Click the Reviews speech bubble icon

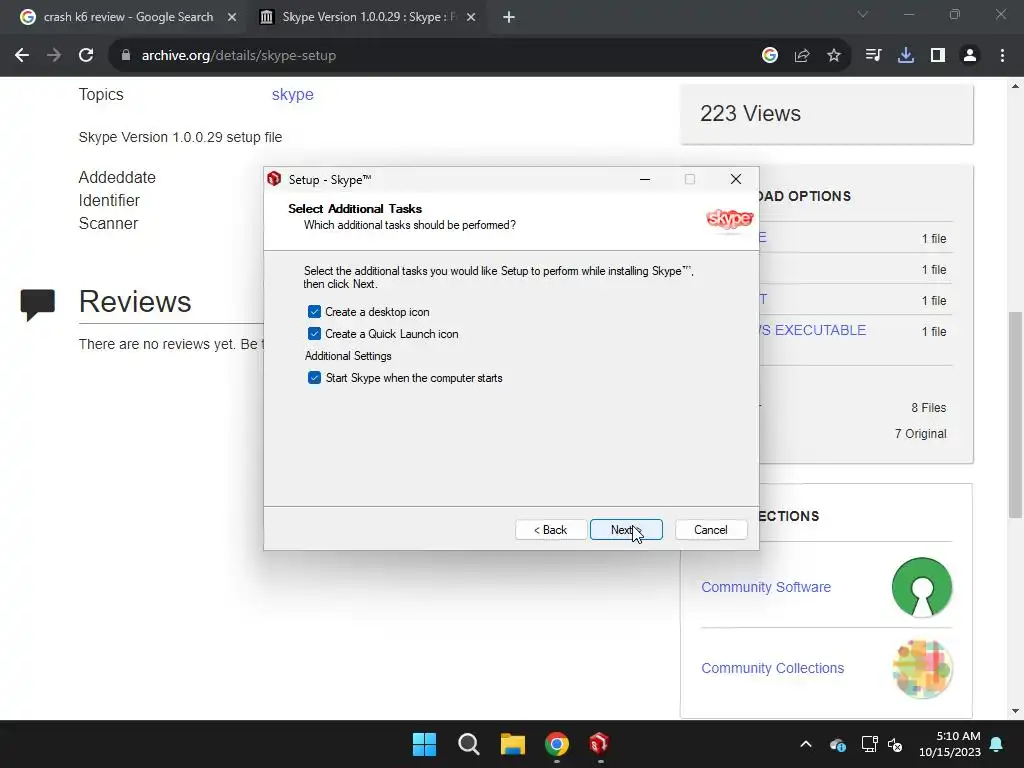pyautogui.click(x=37, y=304)
